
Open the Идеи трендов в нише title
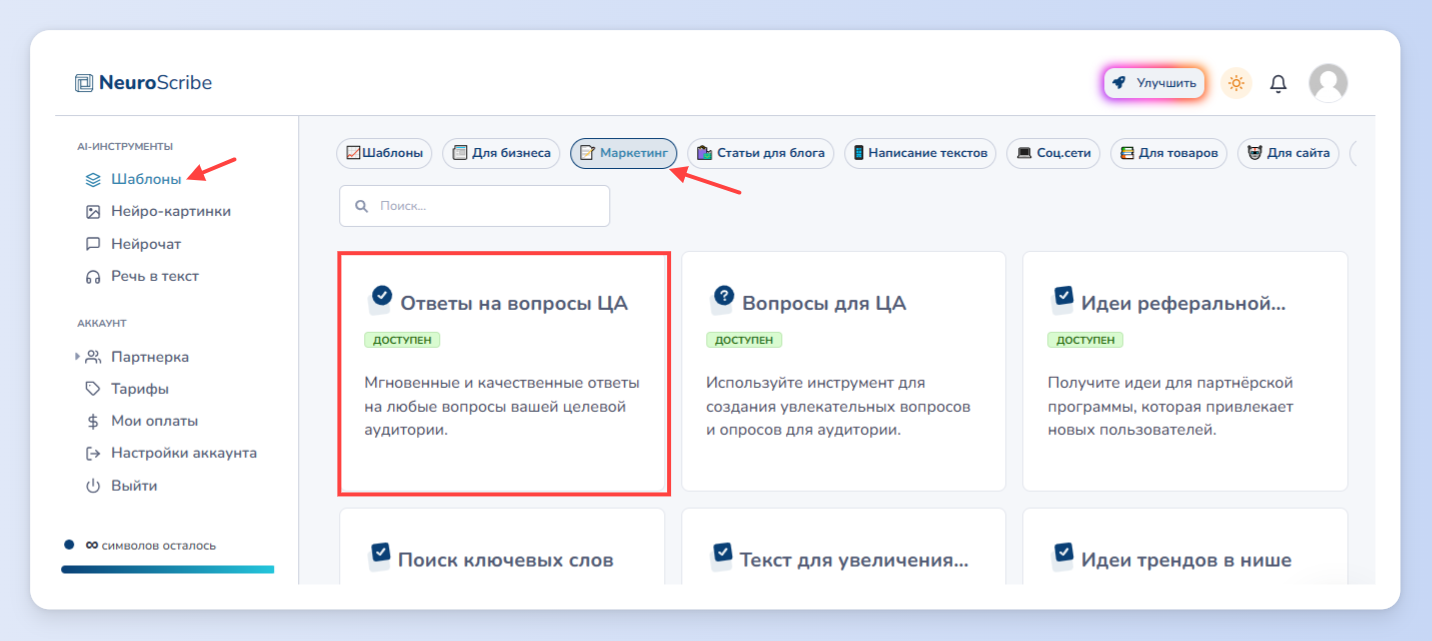(1186, 560)
